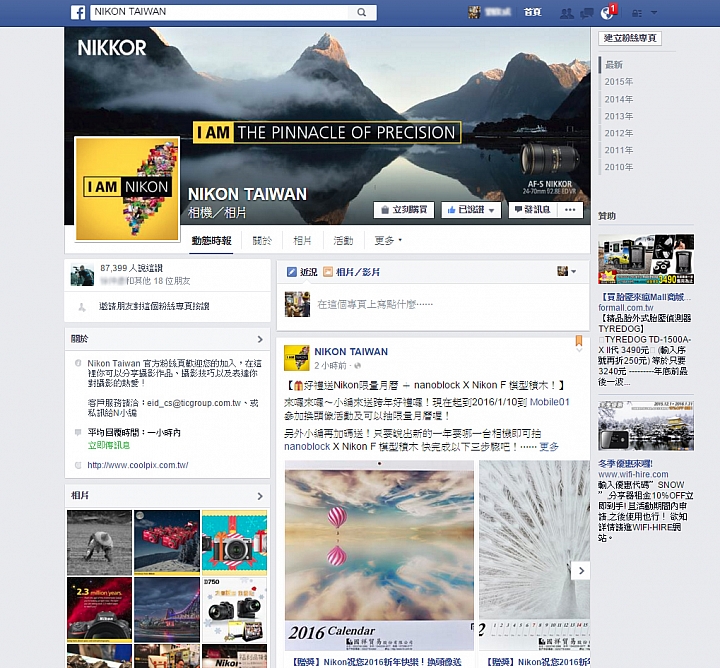Switch to the 相片 tab
The height and width of the screenshot is (668, 720).
pyautogui.click(x=302, y=241)
